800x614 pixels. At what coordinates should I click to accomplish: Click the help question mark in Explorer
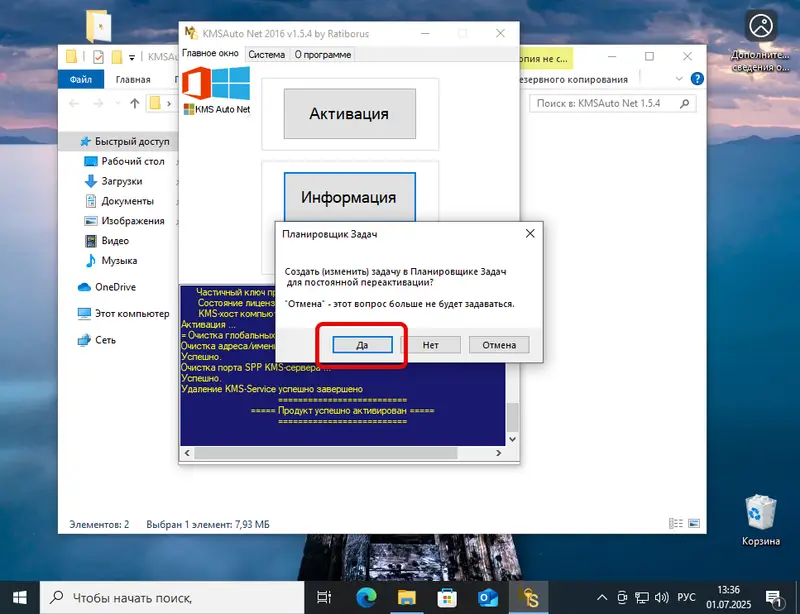tap(698, 79)
